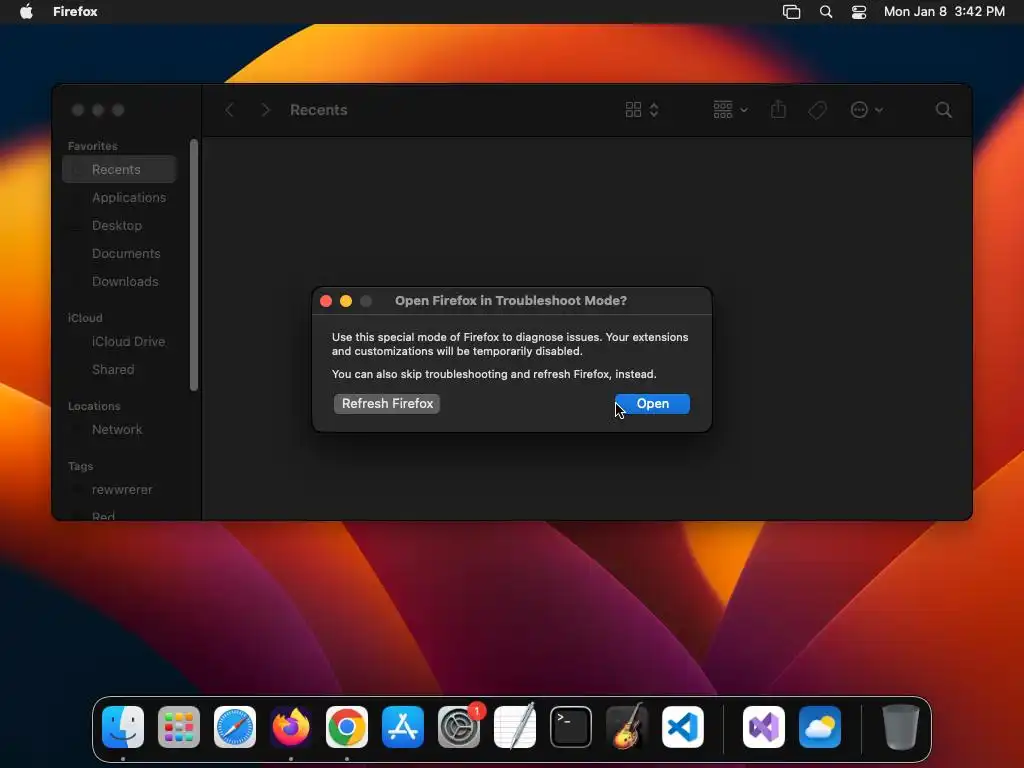This screenshot has width=1024, height=768.
Task: Open System Settings from the Dock
Action: [x=459, y=727]
